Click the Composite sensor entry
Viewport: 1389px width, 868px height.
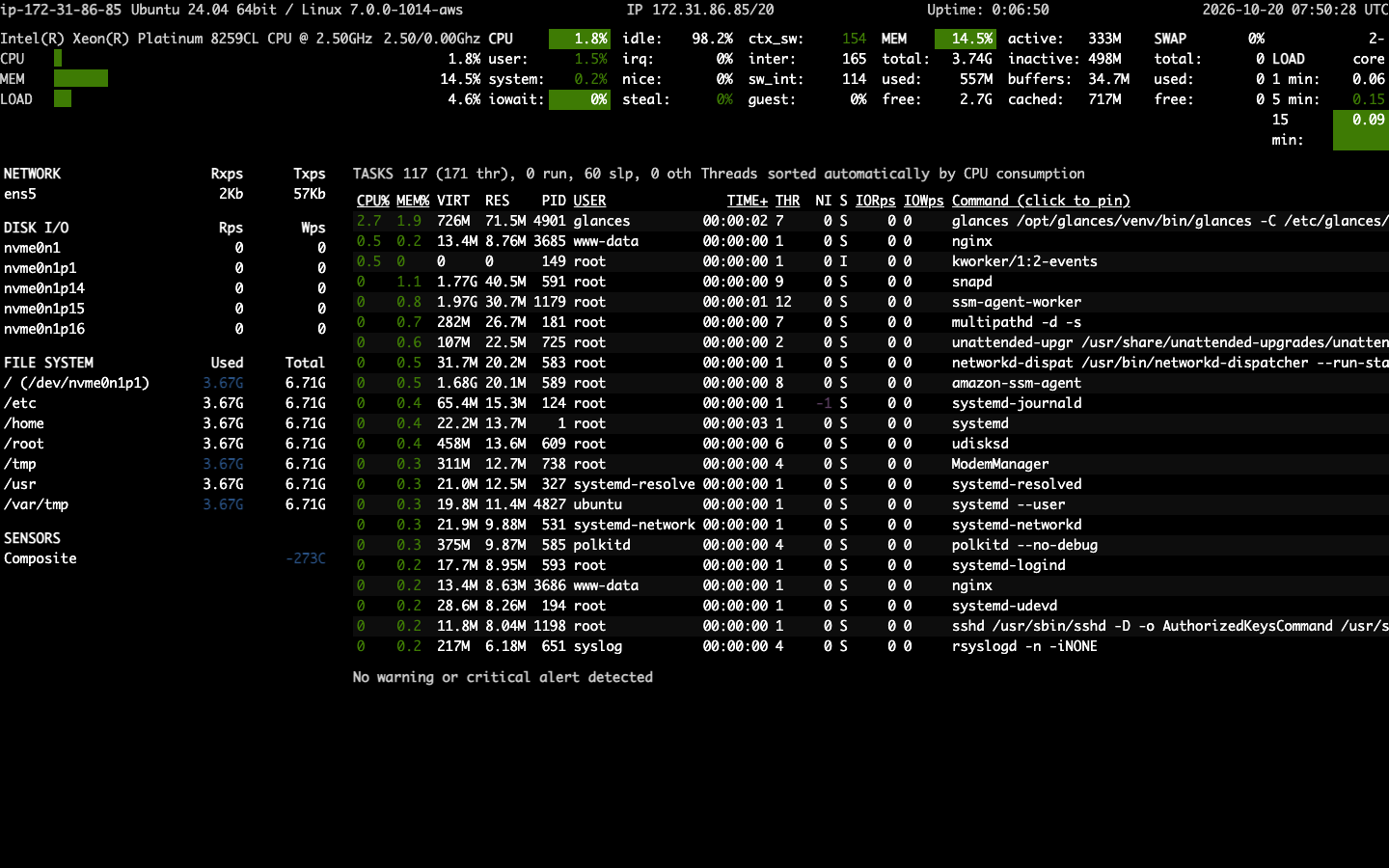pyautogui.click(x=40, y=558)
